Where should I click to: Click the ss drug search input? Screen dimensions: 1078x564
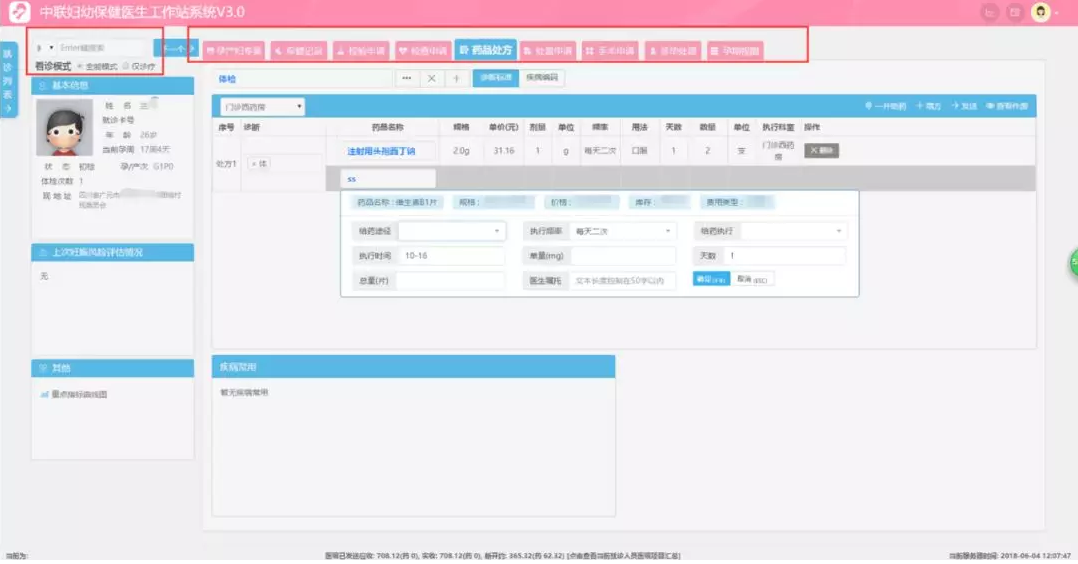(x=388, y=179)
